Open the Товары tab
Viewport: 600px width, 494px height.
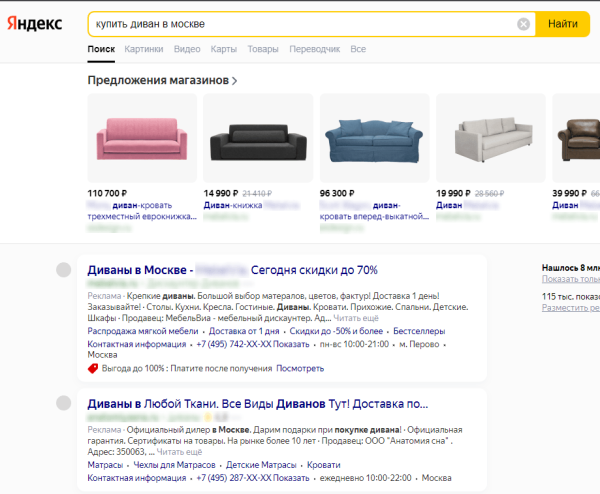tap(263, 49)
